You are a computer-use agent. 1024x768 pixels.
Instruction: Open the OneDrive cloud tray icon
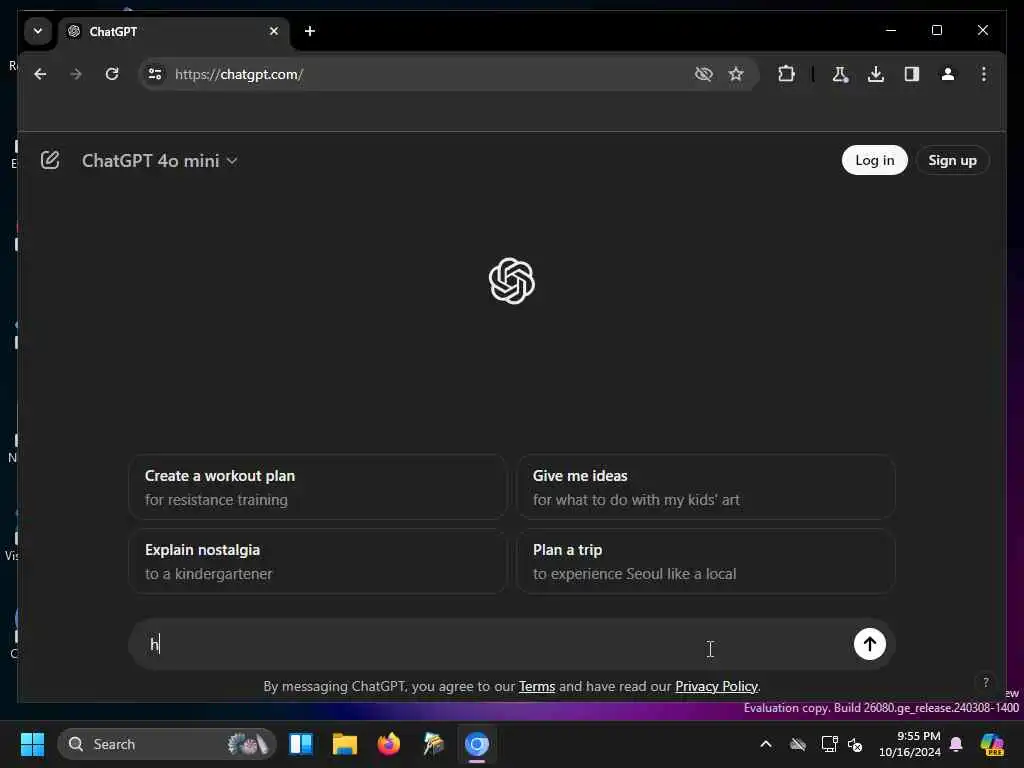(797, 744)
